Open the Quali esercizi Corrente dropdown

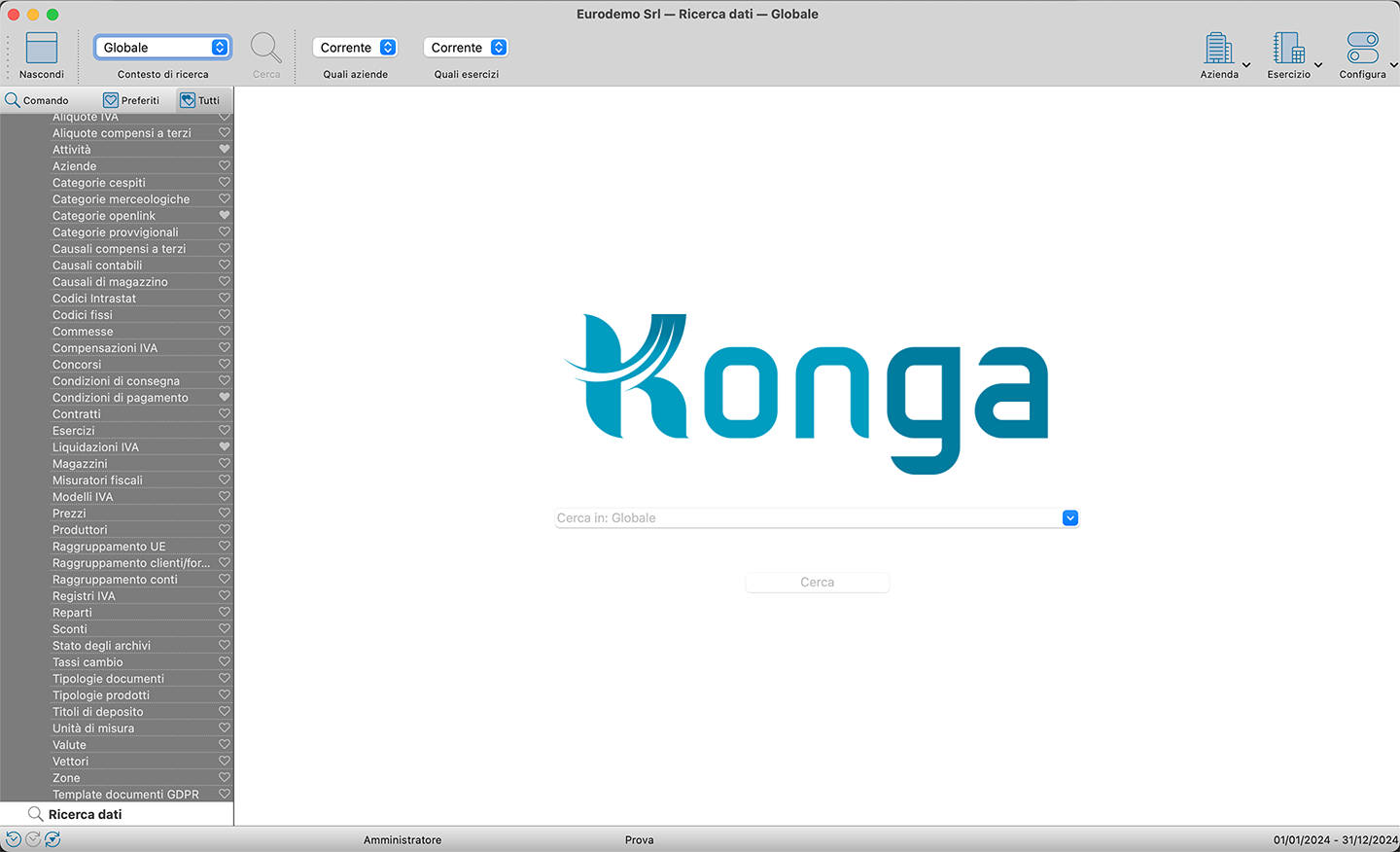(x=467, y=48)
